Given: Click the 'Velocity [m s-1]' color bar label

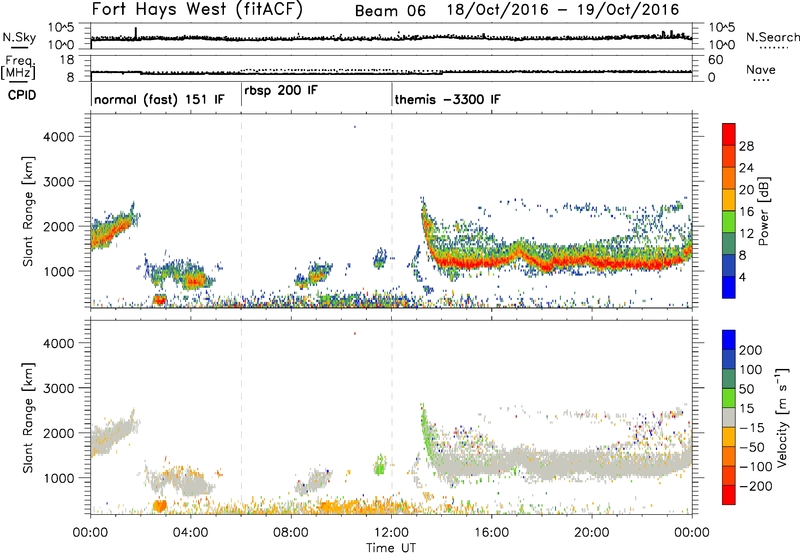Looking at the screenshot, I should pyautogui.click(x=782, y=417).
